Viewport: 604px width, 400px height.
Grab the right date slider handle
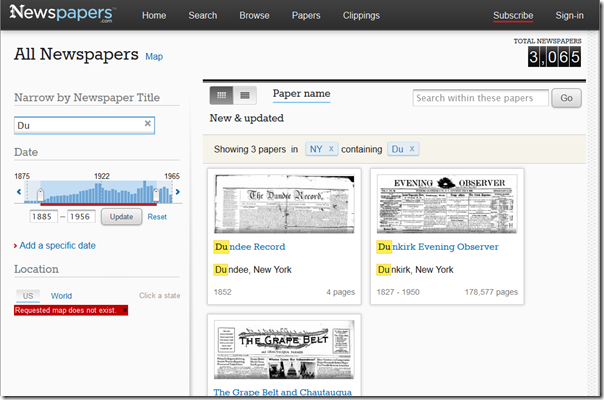coord(156,195)
